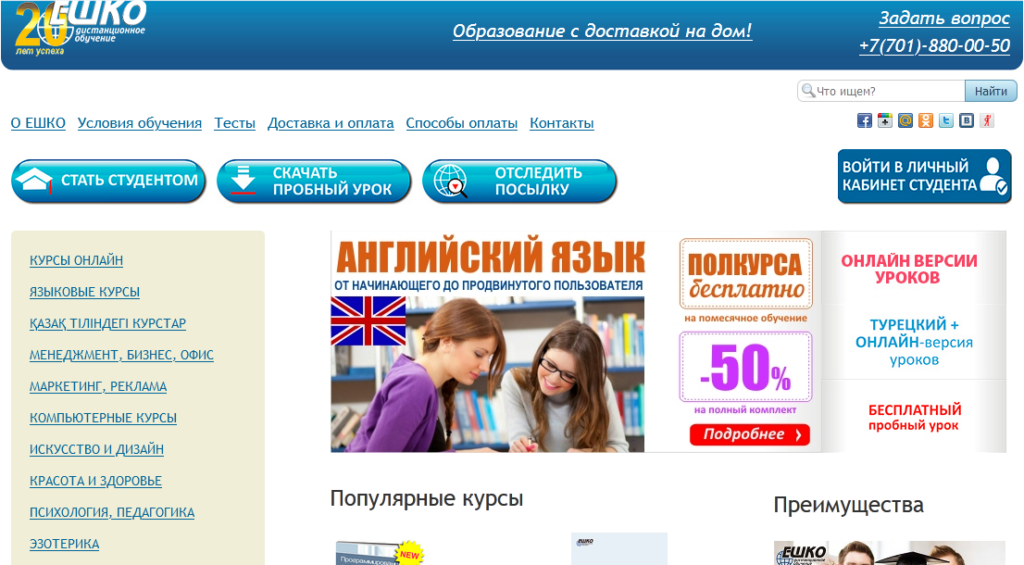1024x565 pixels.
Task: Click the 'Найти' search button
Action: 991,91
